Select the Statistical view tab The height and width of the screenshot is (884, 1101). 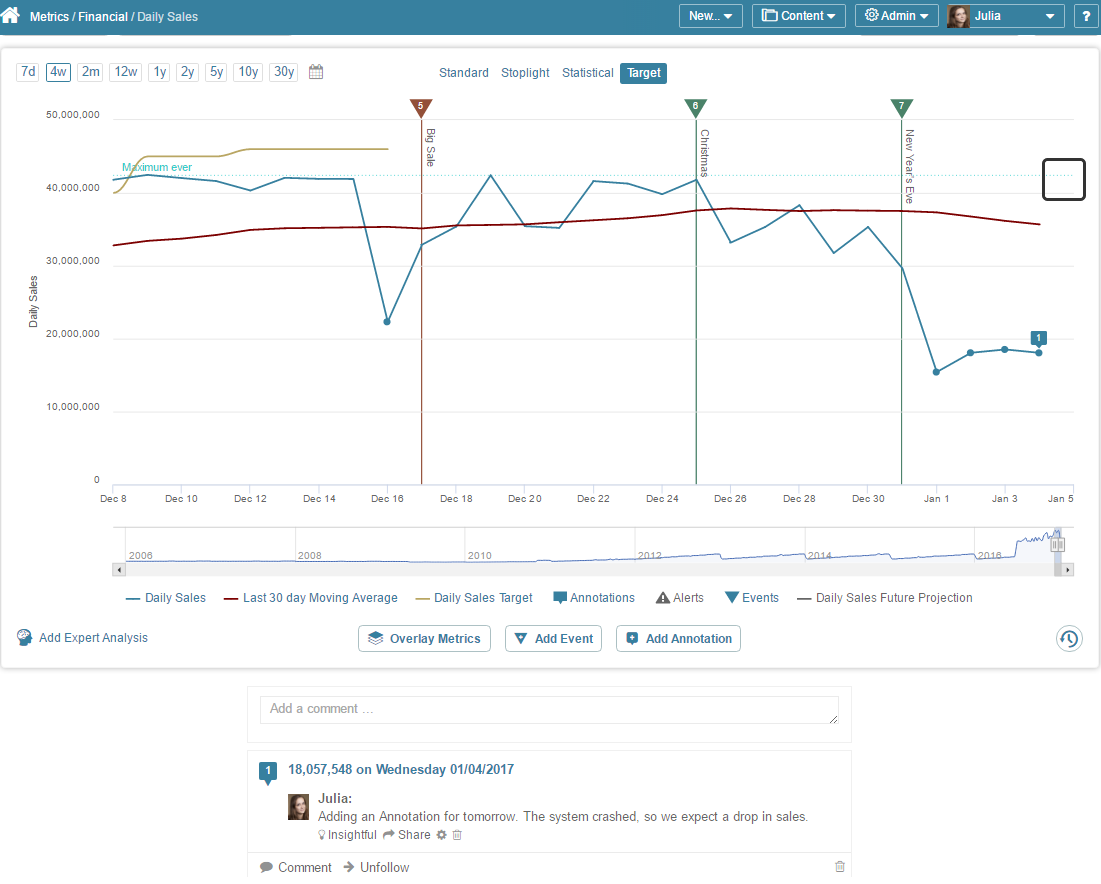tap(587, 72)
